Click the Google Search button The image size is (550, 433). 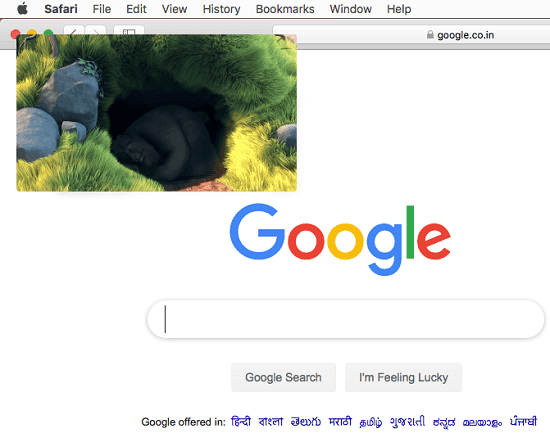pyautogui.click(x=283, y=377)
